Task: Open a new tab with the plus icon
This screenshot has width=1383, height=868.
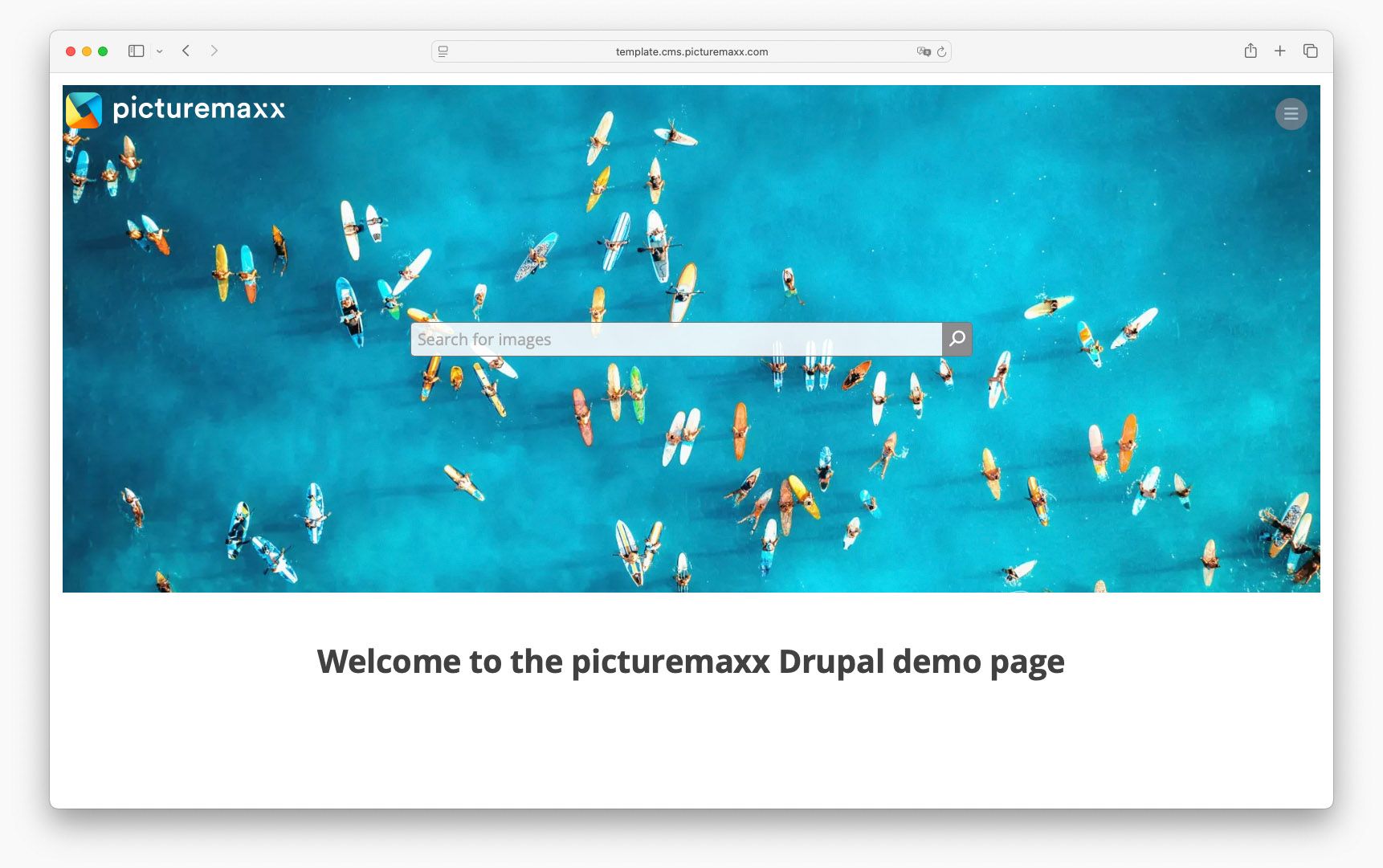Action: point(1280,50)
